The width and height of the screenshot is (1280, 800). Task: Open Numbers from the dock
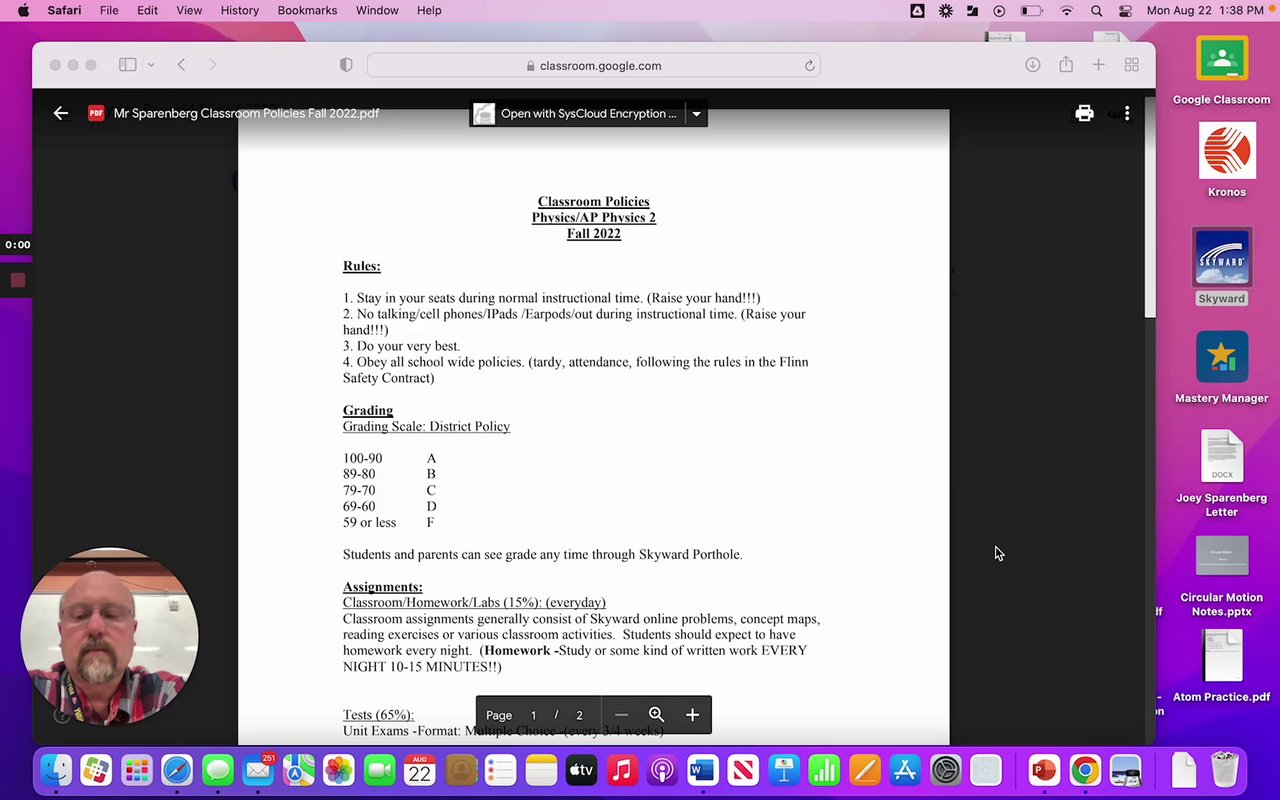coord(824,771)
